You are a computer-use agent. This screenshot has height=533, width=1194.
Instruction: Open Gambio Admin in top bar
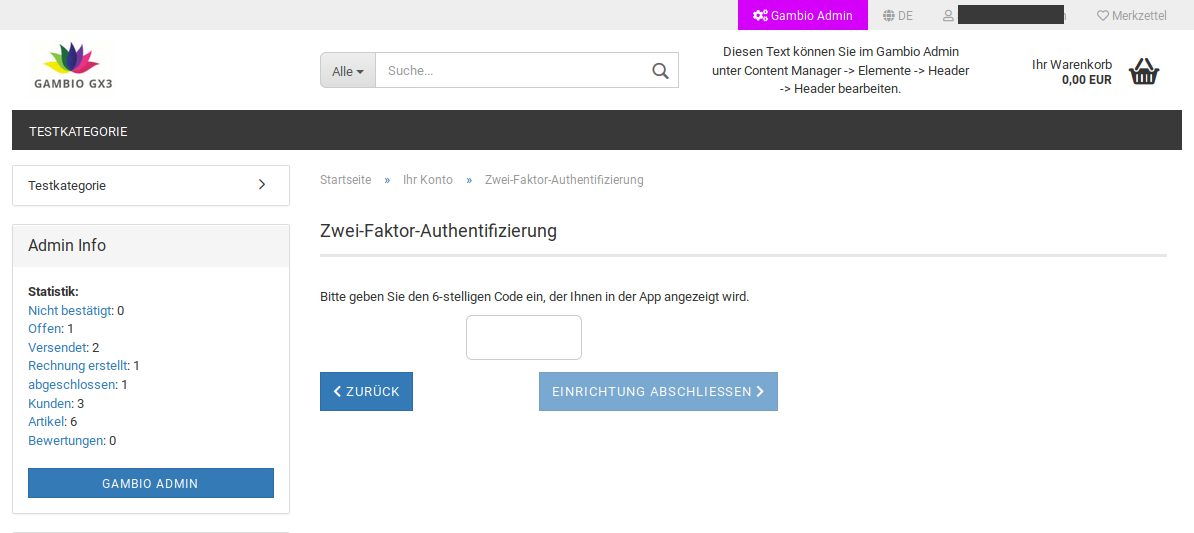(x=803, y=16)
